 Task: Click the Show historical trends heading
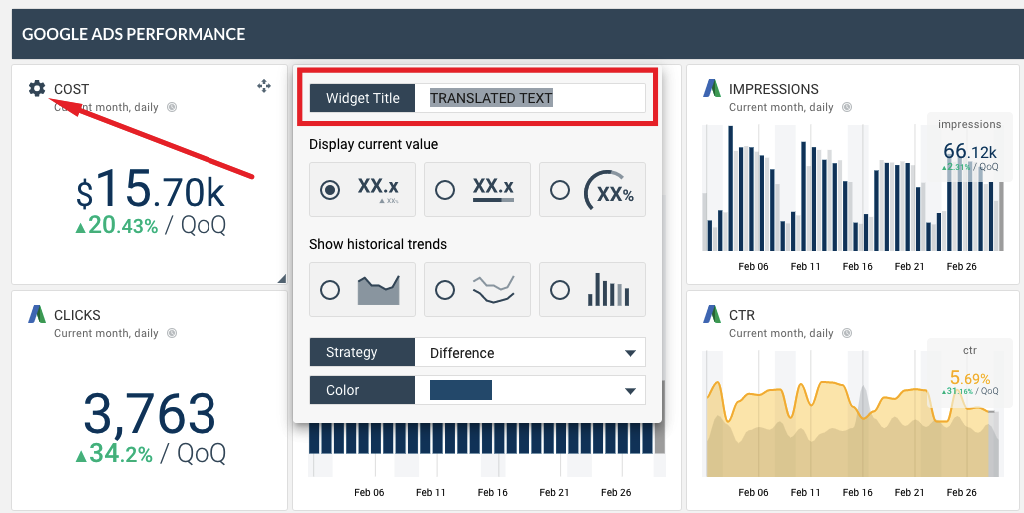(x=378, y=244)
